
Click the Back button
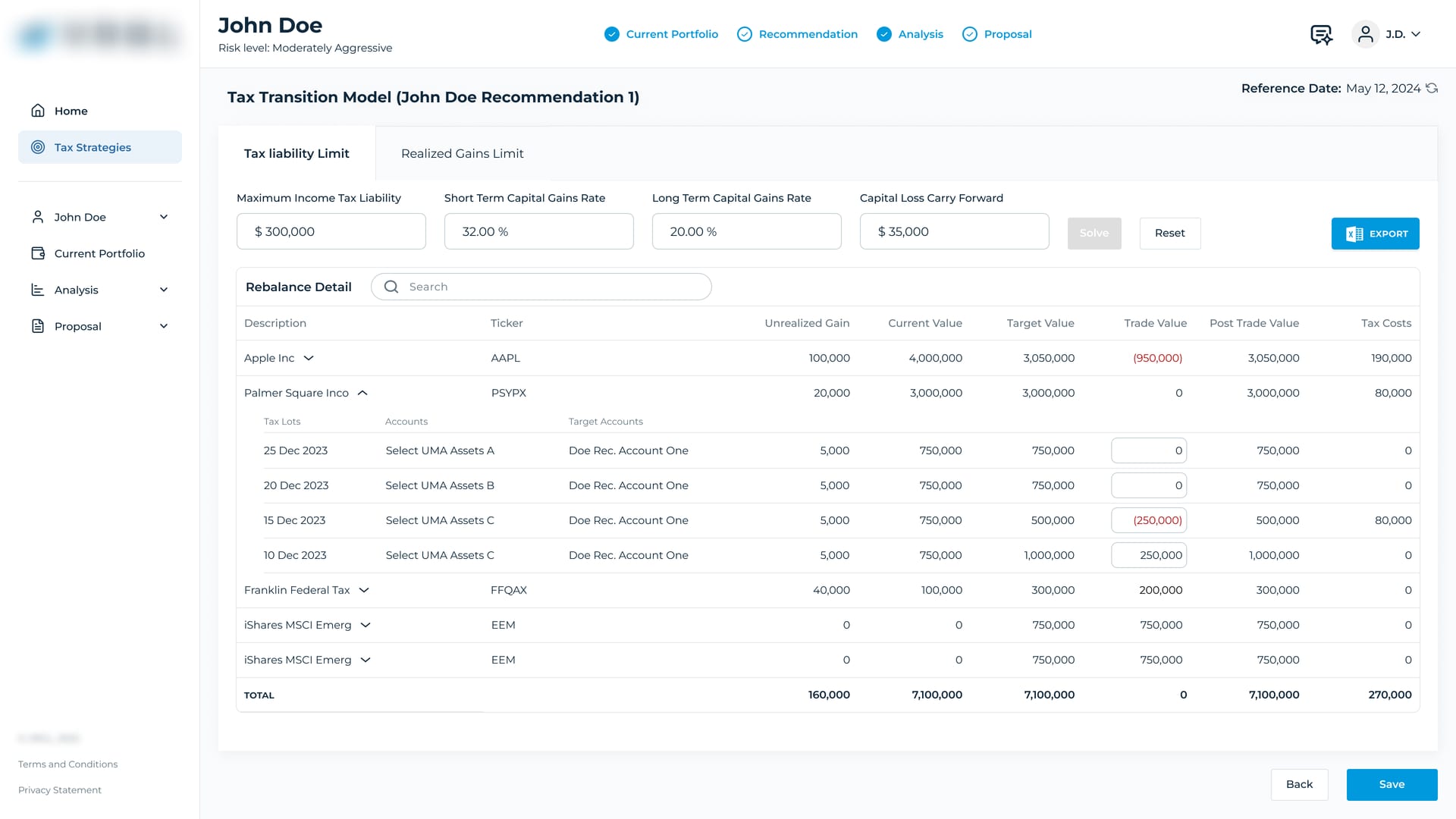pyautogui.click(x=1300, y=784)
